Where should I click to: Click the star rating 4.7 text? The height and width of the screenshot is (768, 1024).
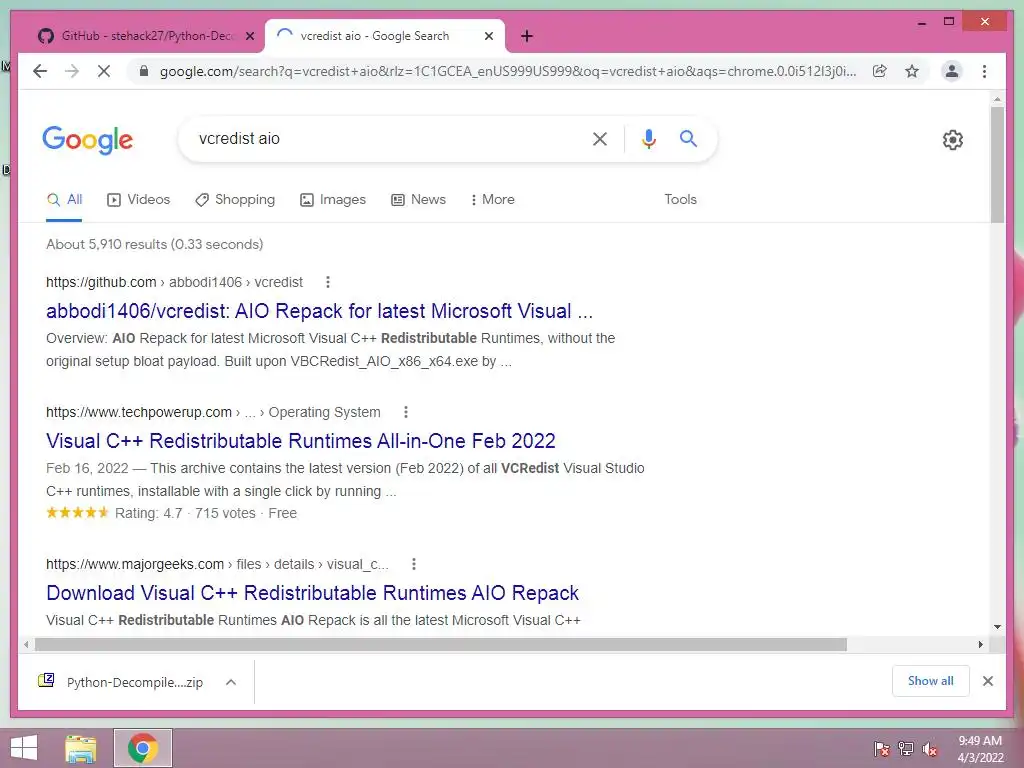point(149,513)
